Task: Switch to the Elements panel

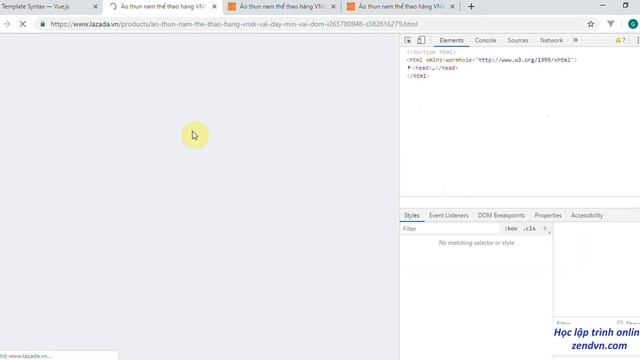Action: point(451,40)
